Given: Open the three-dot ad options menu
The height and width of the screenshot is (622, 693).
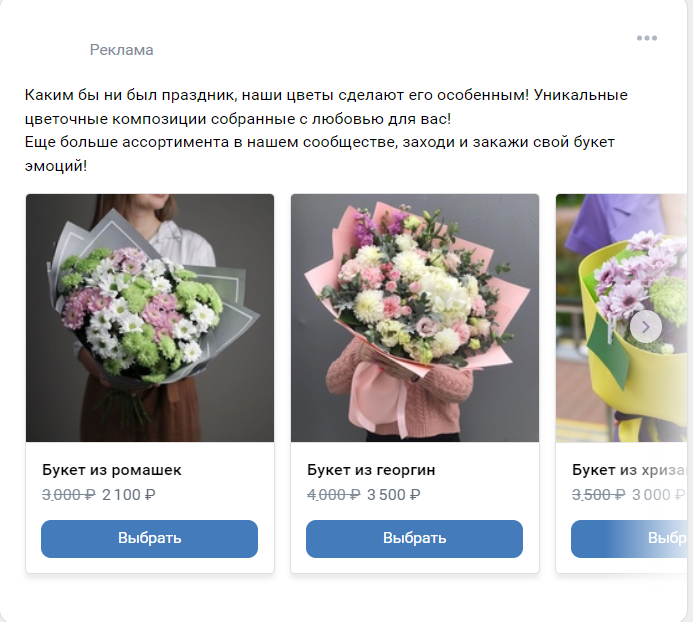Looking at the screenshot, I should (x=647, y=39).
